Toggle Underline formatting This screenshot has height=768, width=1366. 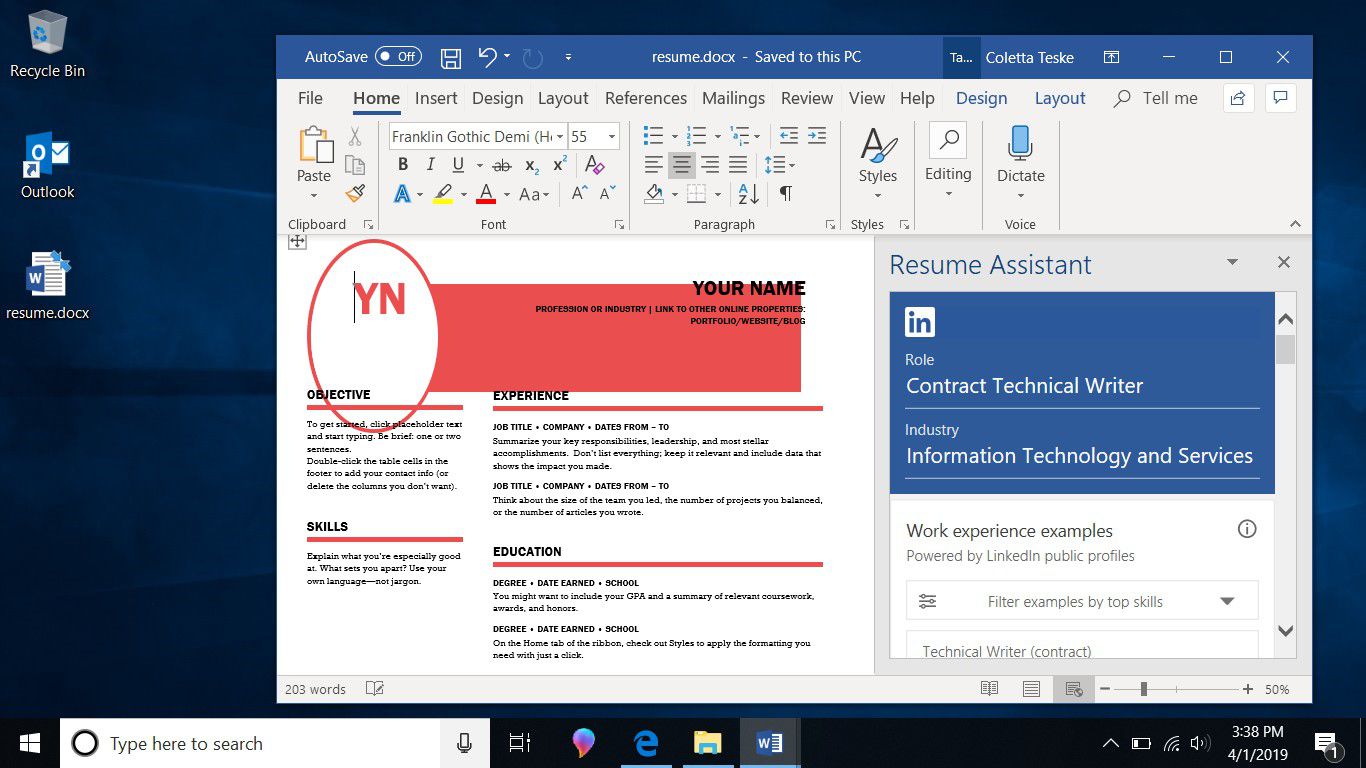458,165
